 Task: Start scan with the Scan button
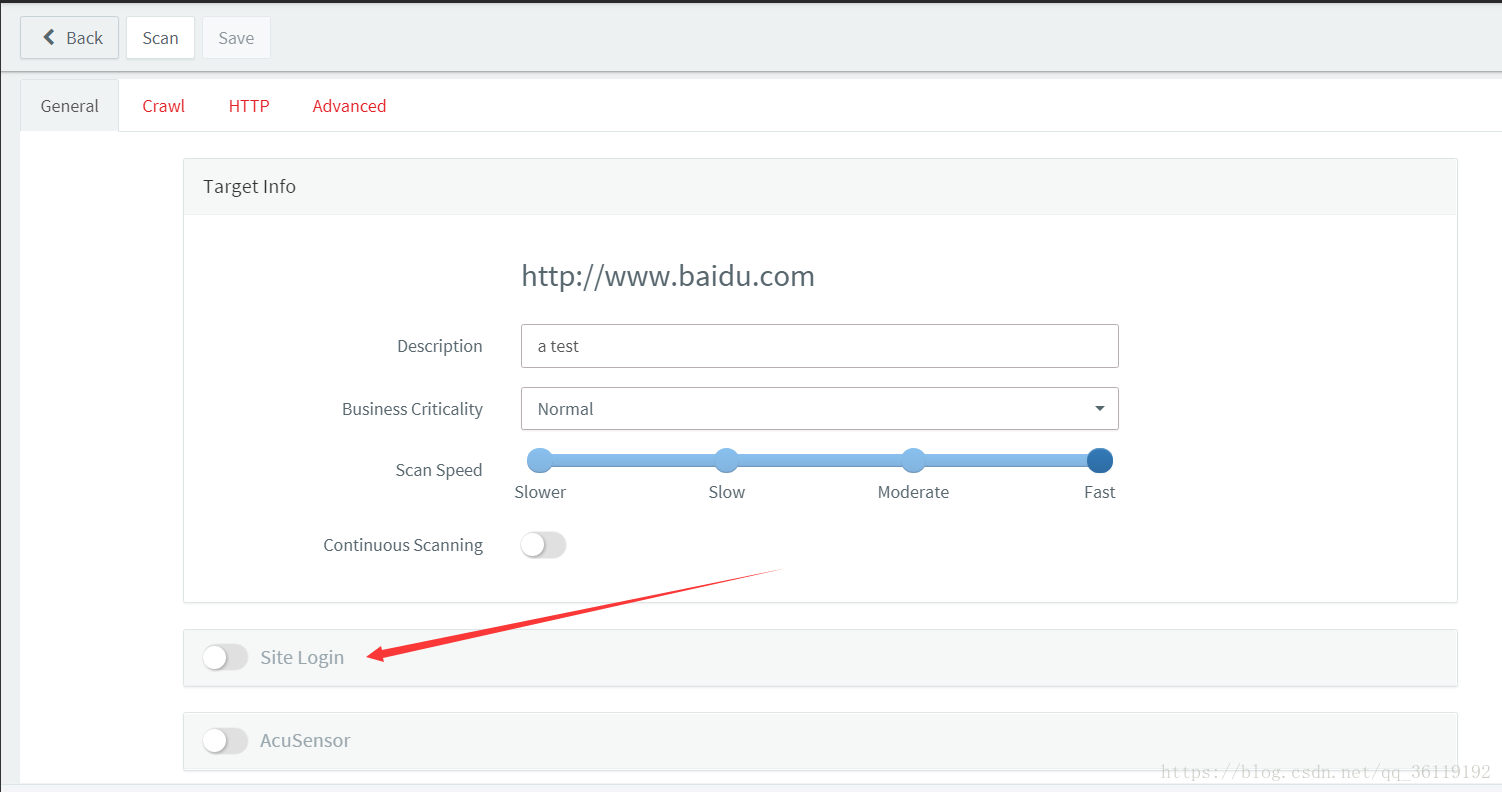[x=160, y=38]
